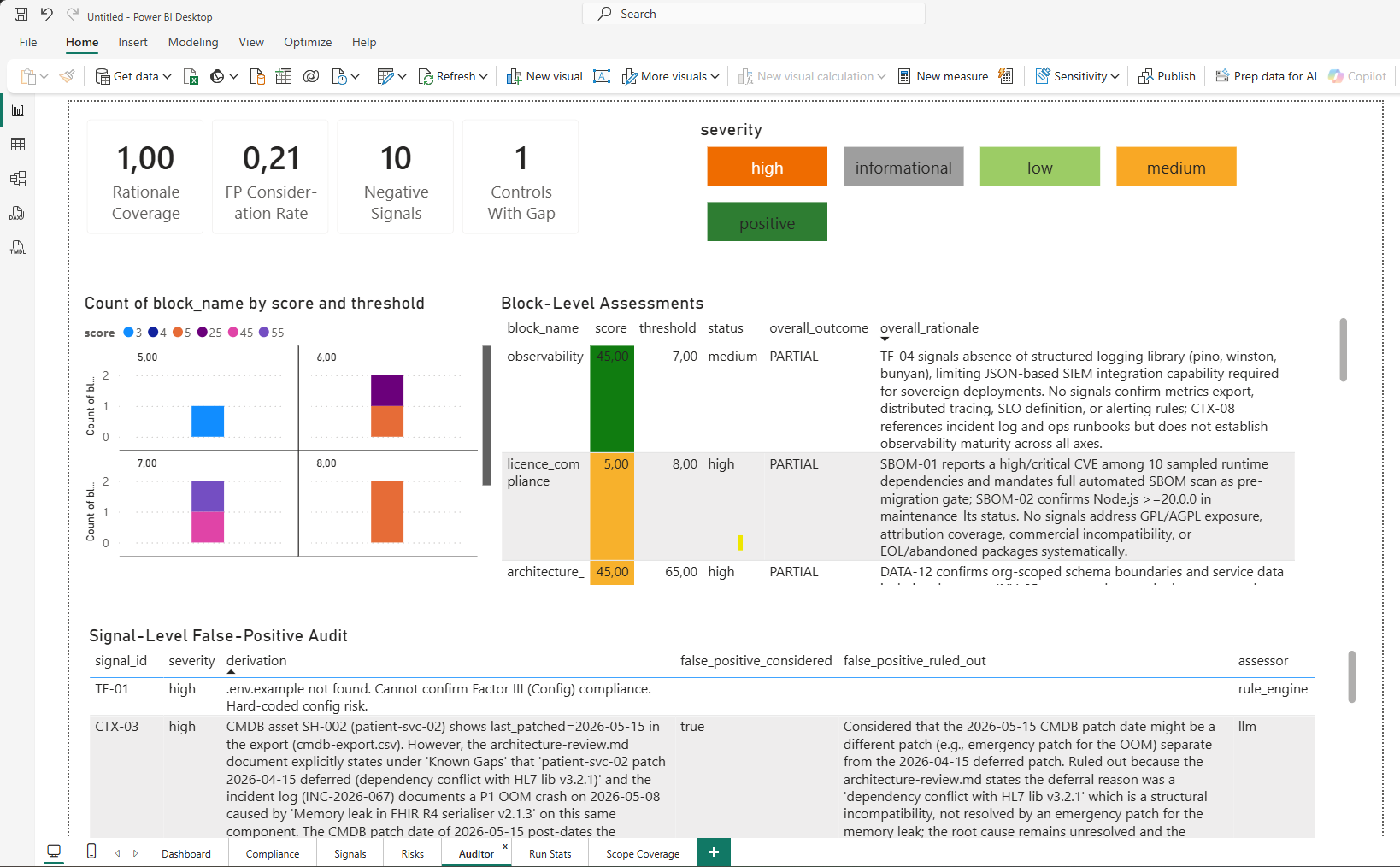1400x867 pixels.
Task: Click the Copilot icon in ribbon
Action: tap(1336, 76)
